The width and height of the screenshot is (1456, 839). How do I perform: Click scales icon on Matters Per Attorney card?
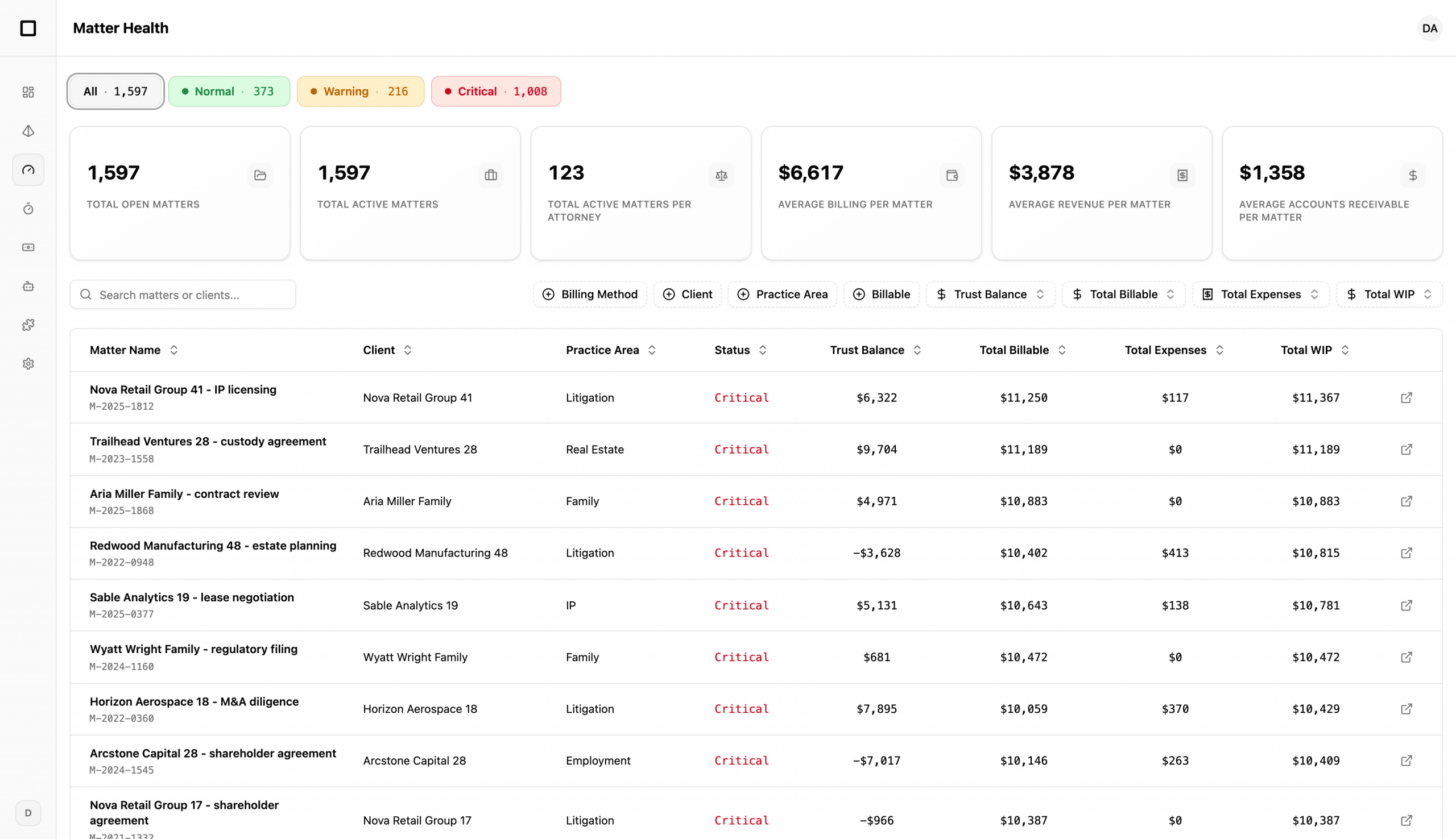pyautogui.click(x=721, y=175)
